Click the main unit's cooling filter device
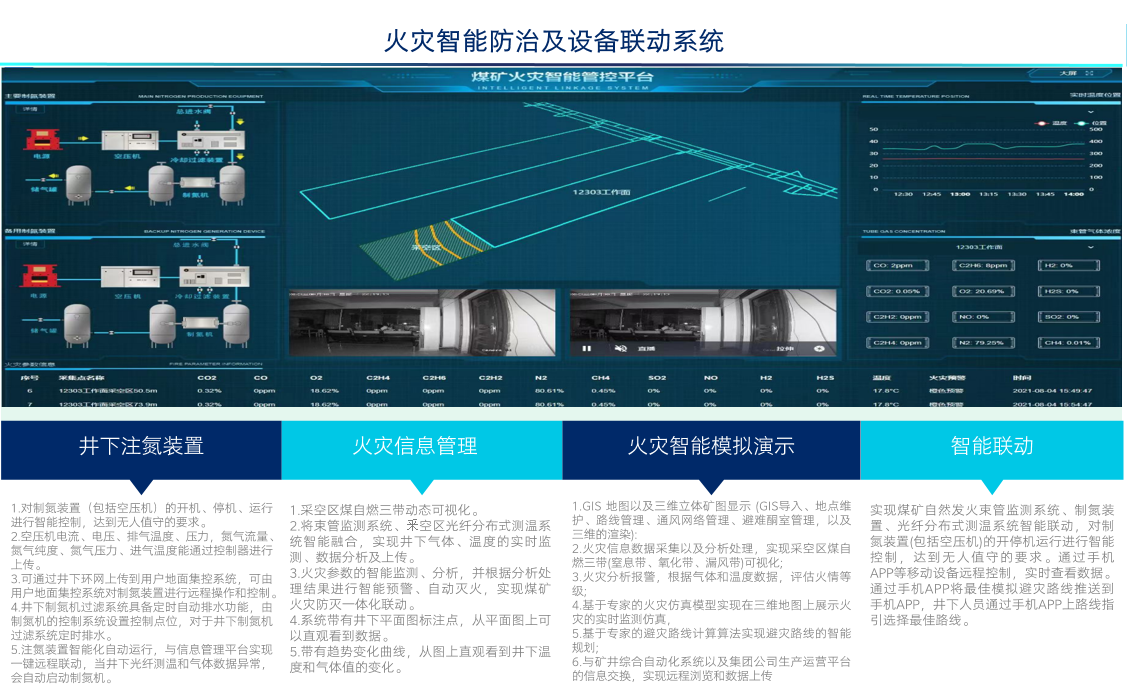The width and height of the screenshot is (1127, 696). pyautogui.click(x=211, y=140)
